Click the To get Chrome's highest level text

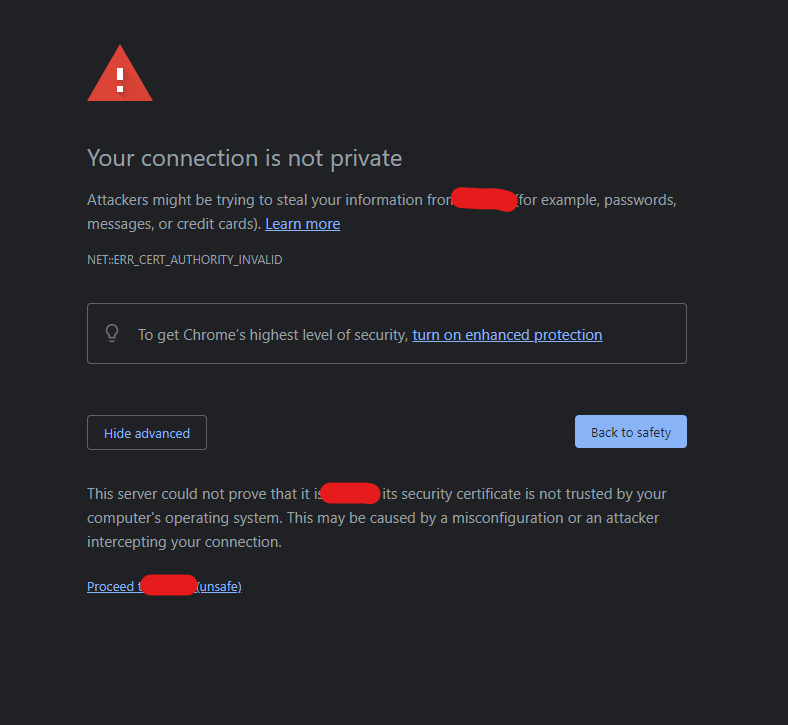click(x=273, y=335)
